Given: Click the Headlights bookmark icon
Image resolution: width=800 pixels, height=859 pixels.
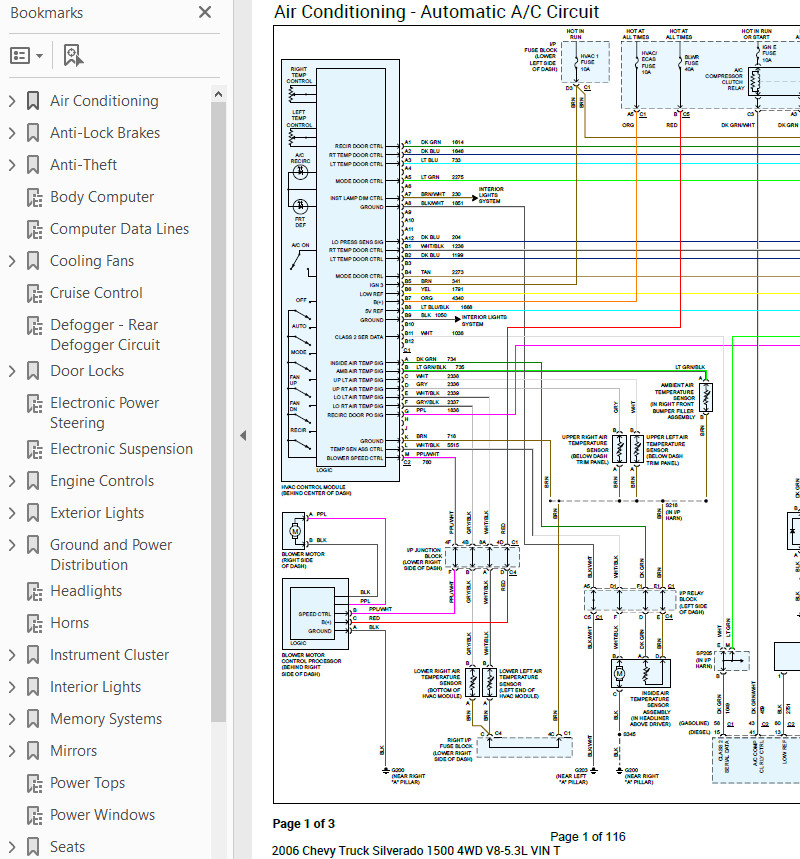Looking at the screenshot, I should [34, 592].
